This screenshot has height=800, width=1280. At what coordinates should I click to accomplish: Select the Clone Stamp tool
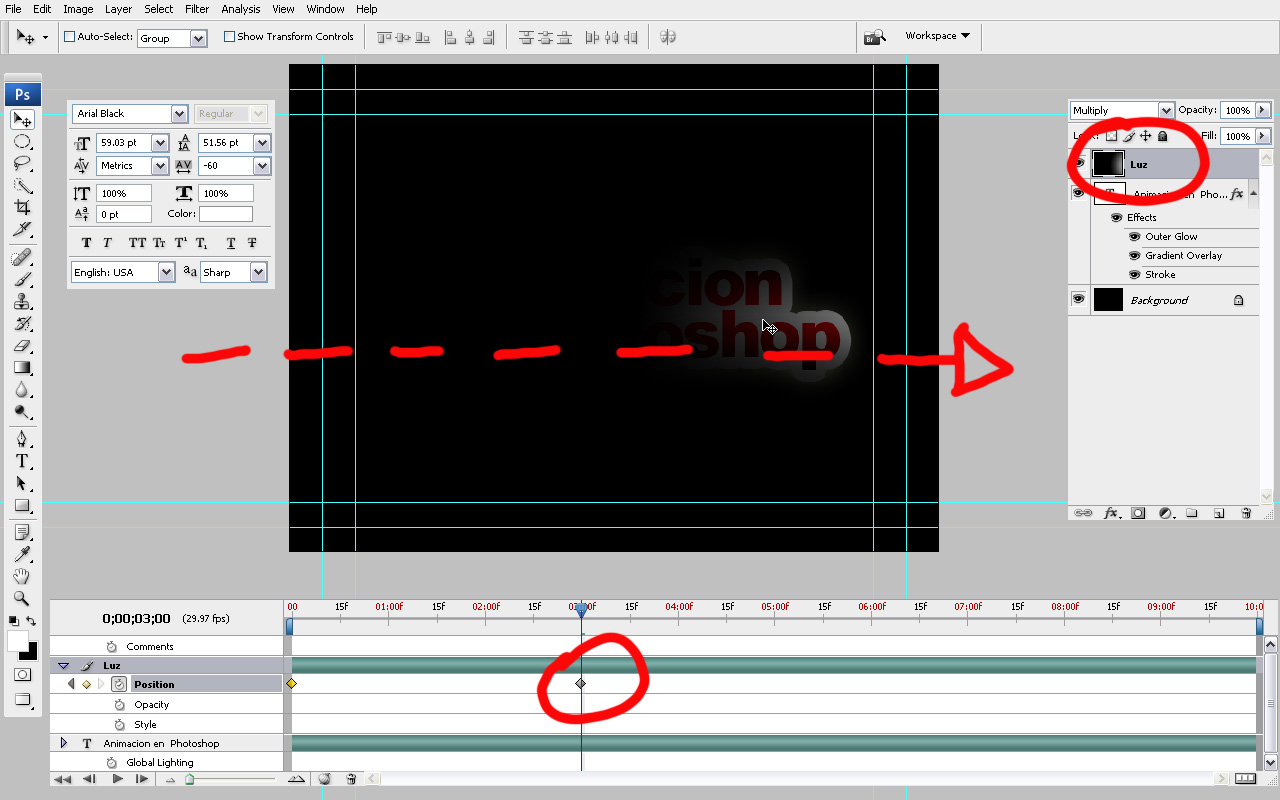[x=22, y=302]
